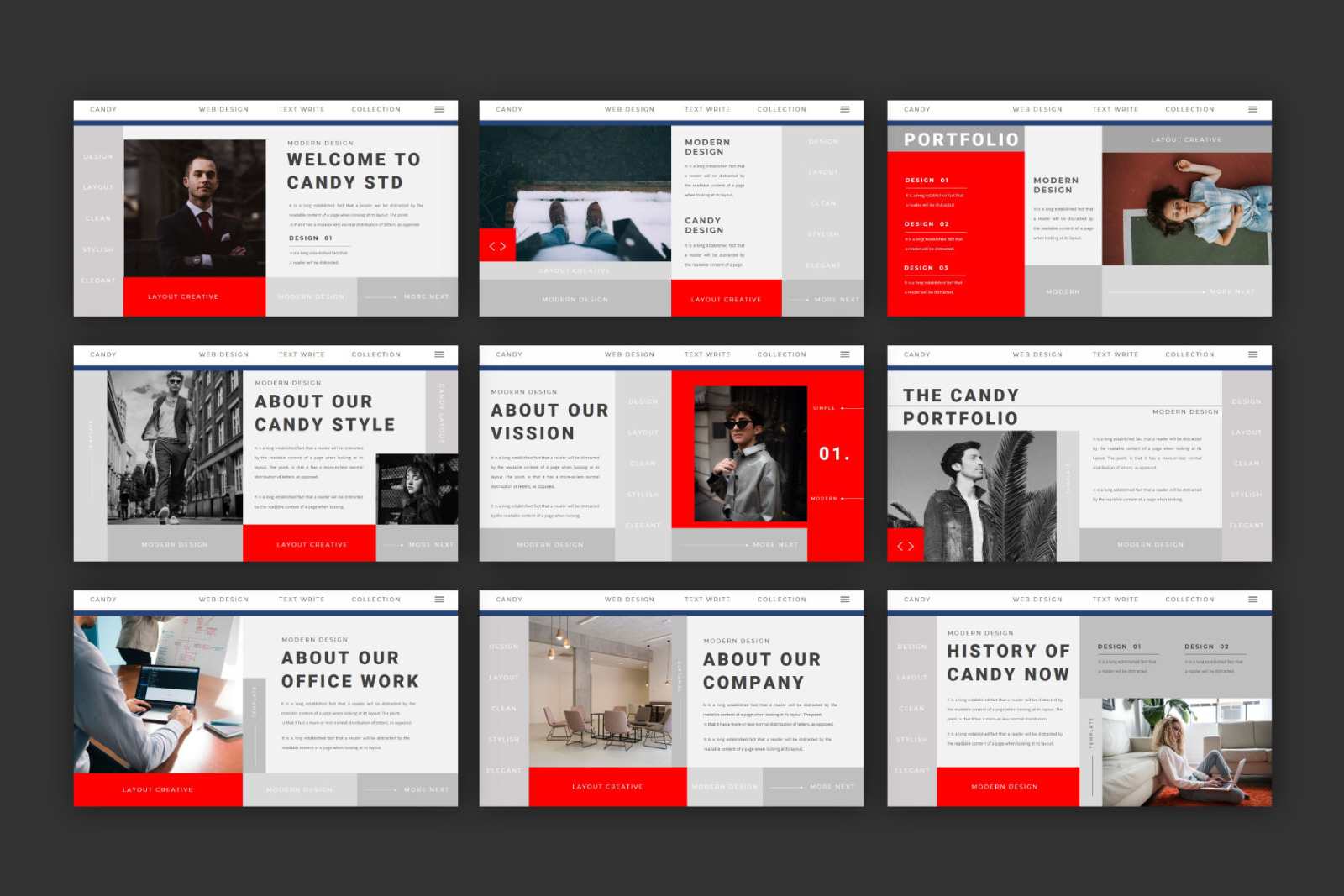Click hamburger icon on History of Candy Now slide

point(1252,600)
